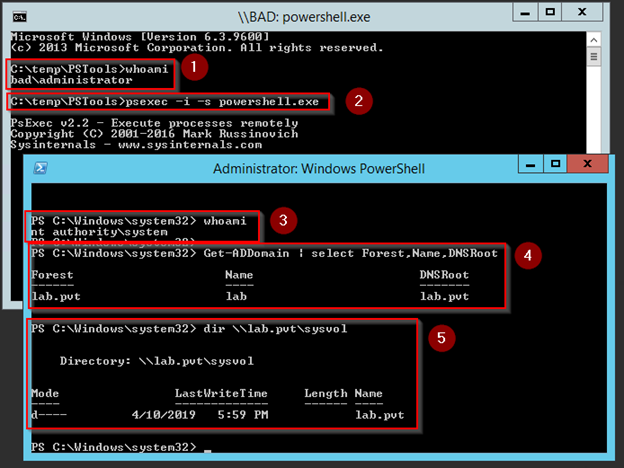Click the scroll-up arrow in the \\BAD window
This screenshot has width=624, height=468.
(x=594, y=40)
